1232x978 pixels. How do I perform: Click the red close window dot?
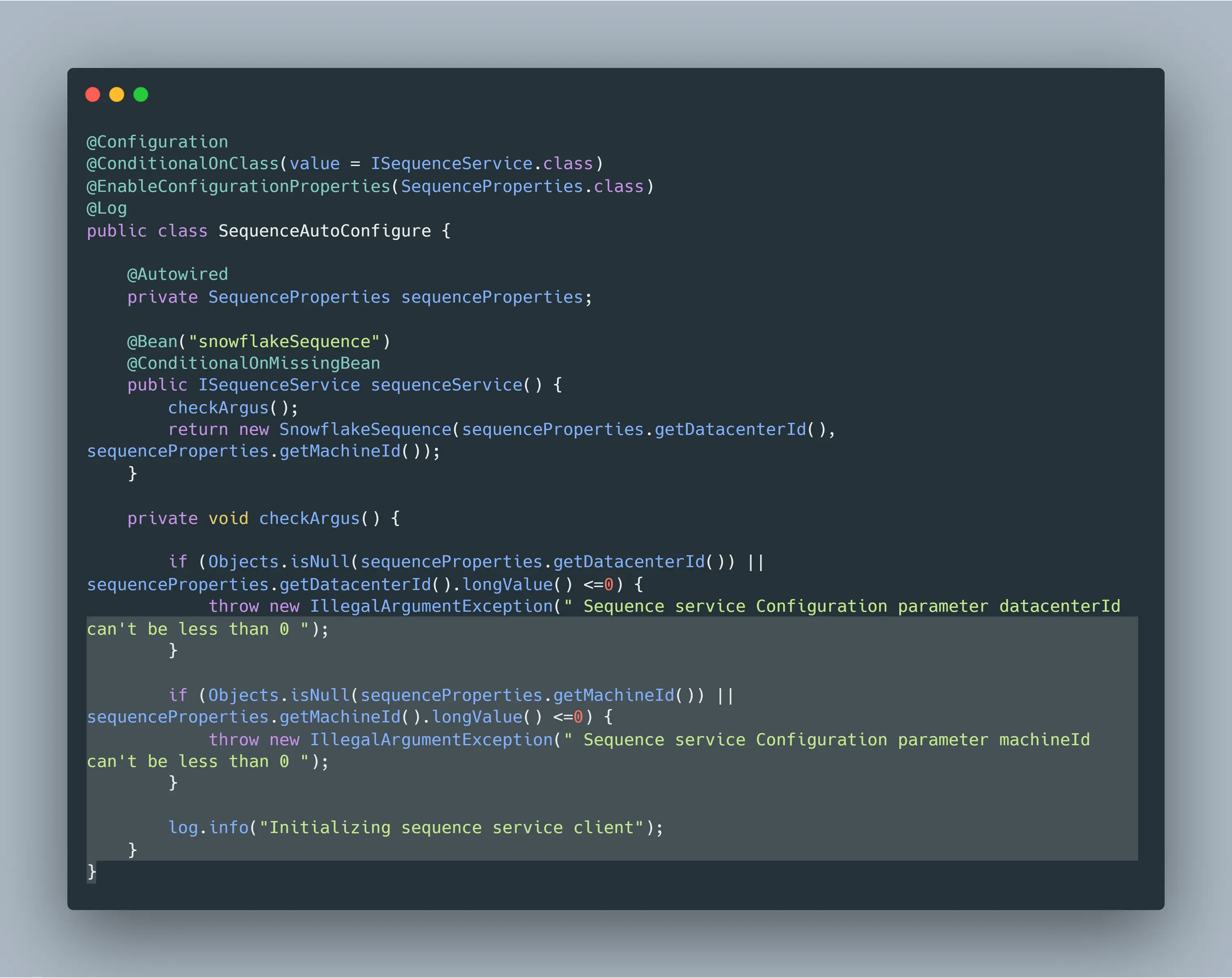(92, 94)
